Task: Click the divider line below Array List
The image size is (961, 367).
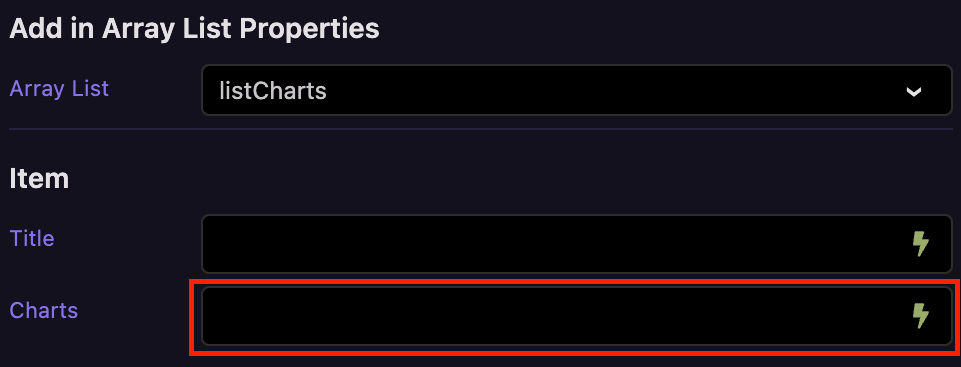Action: click(480, 129)
